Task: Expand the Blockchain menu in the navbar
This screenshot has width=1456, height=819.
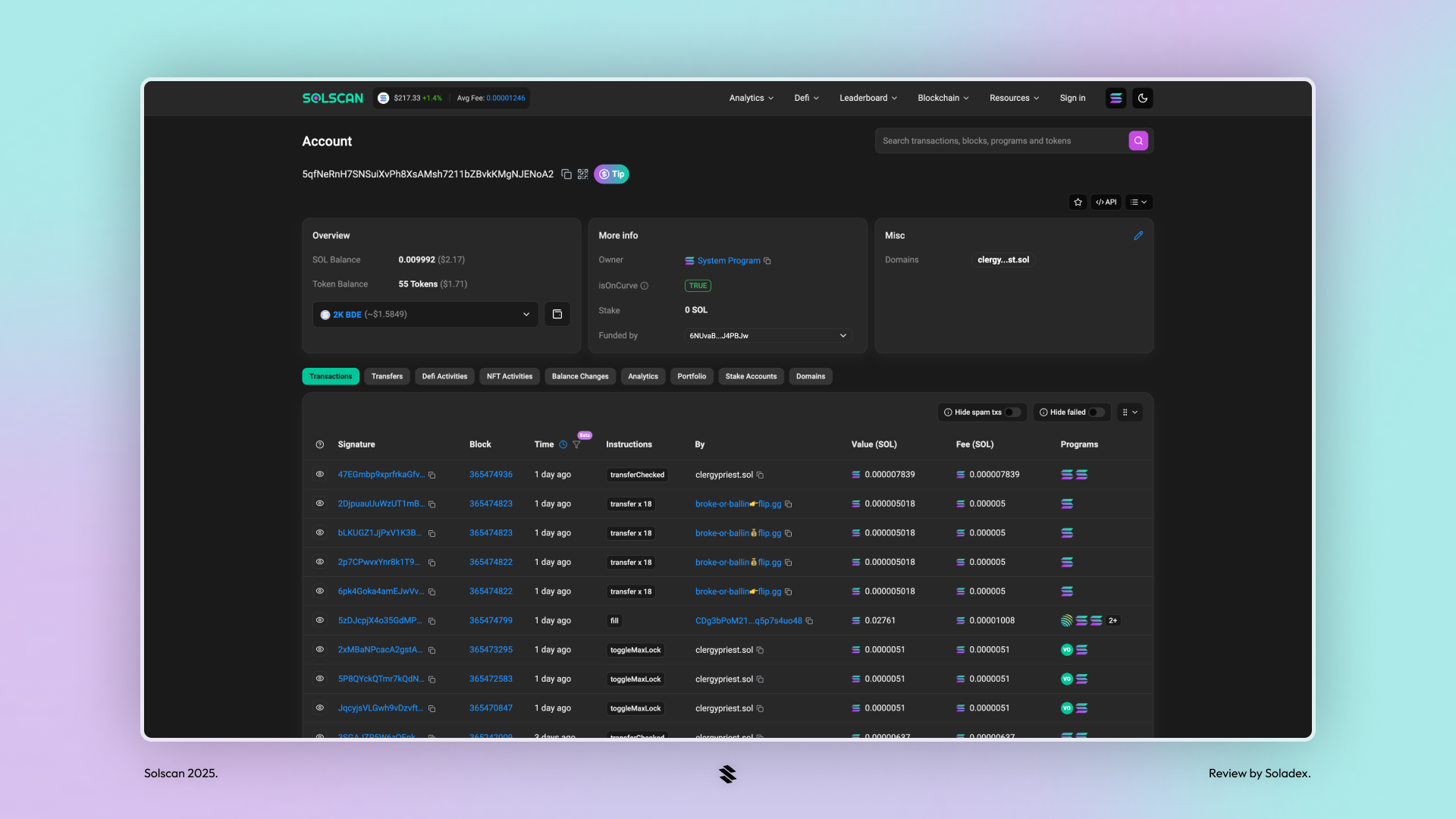Action: pyautogui.click(x=943, y=98)
